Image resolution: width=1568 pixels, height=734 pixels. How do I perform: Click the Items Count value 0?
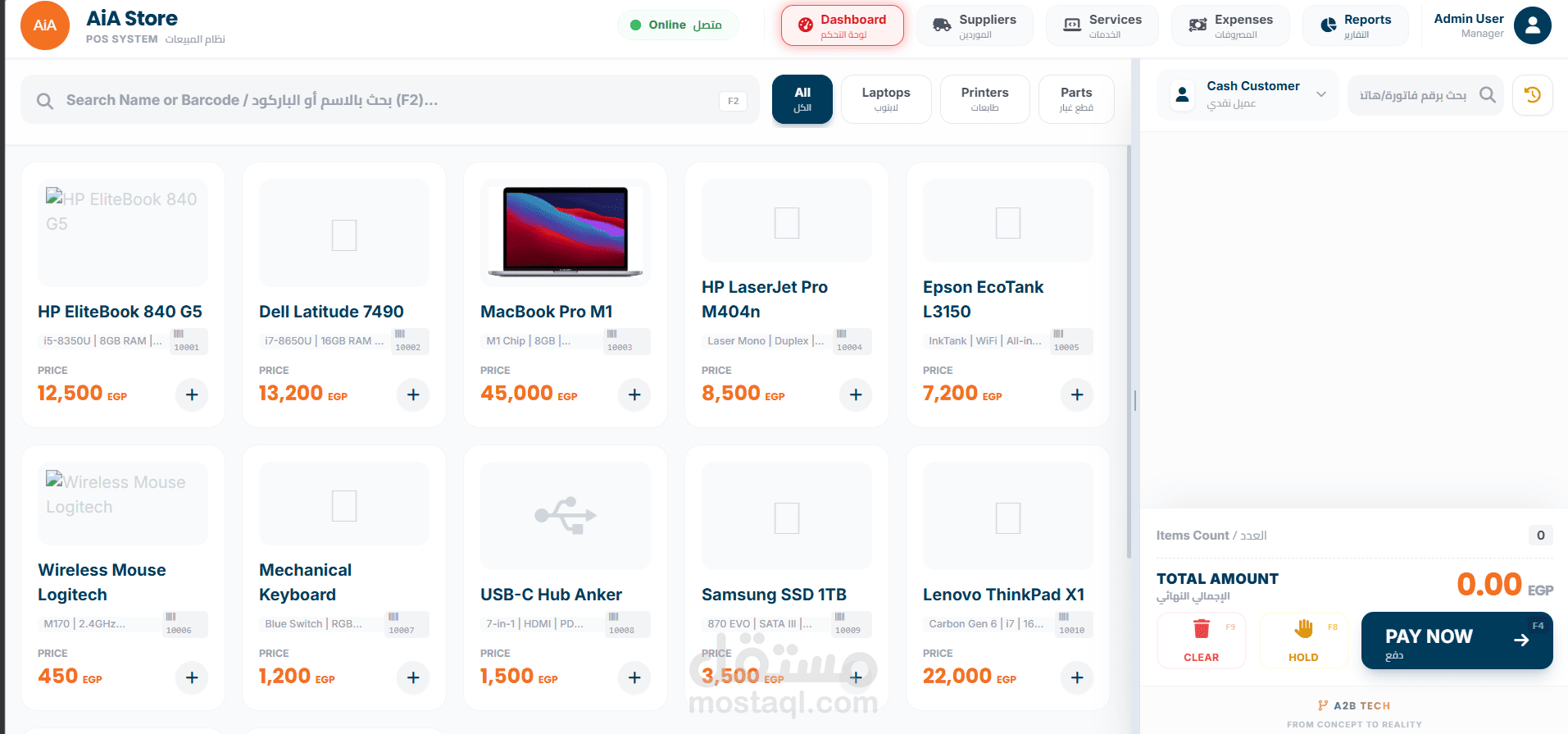coord(1540,536)
